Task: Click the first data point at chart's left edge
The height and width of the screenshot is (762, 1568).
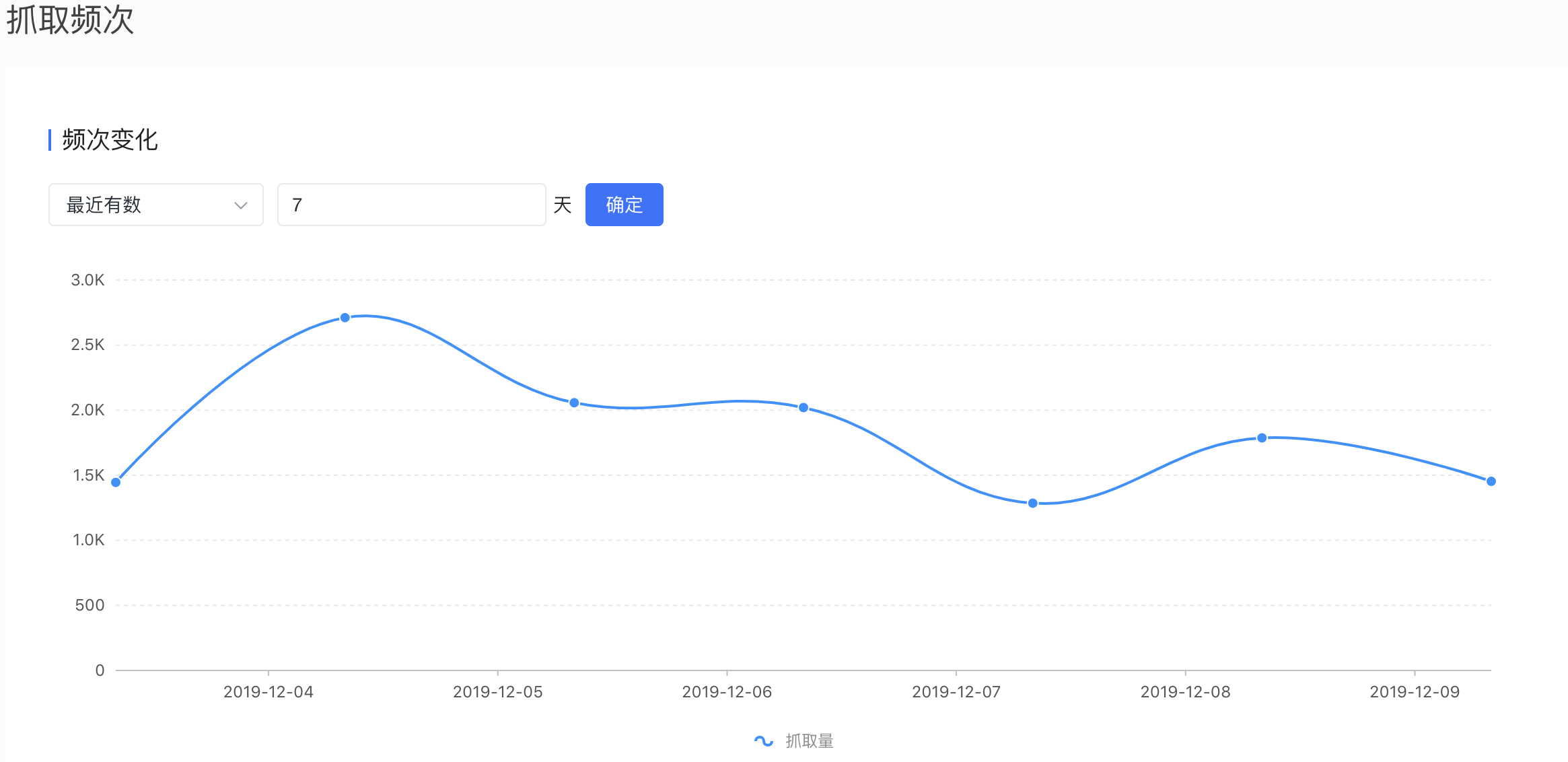Action: (x=116, y=482)
